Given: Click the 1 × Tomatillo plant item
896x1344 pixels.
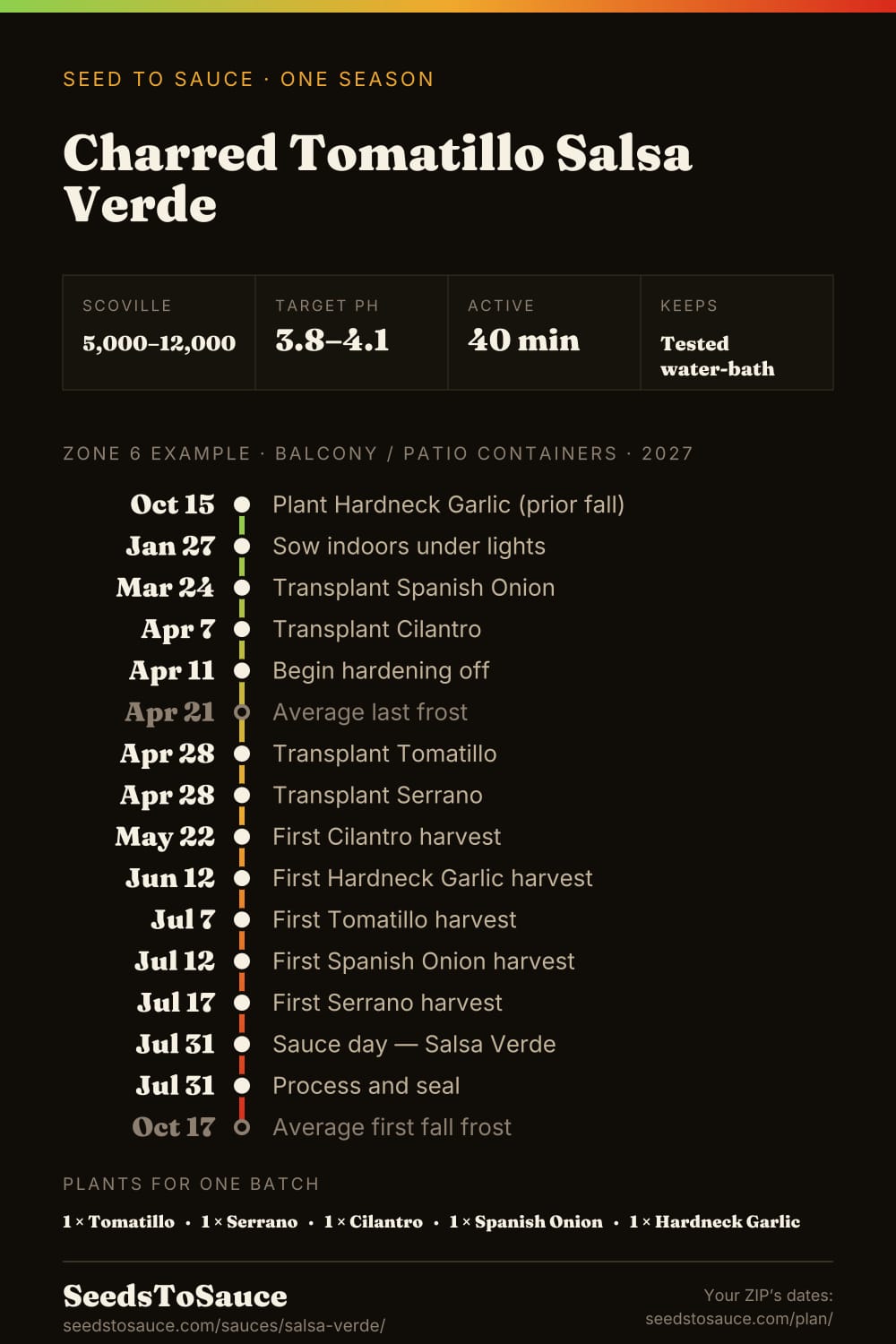Looking at the screenshot, I should point(118,1221).
